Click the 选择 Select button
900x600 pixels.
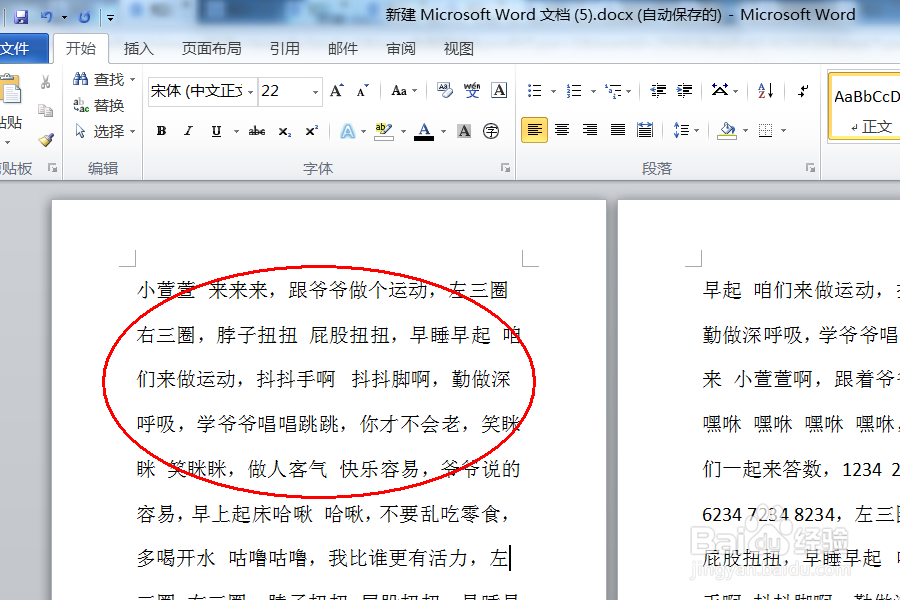tap(100, 131)
